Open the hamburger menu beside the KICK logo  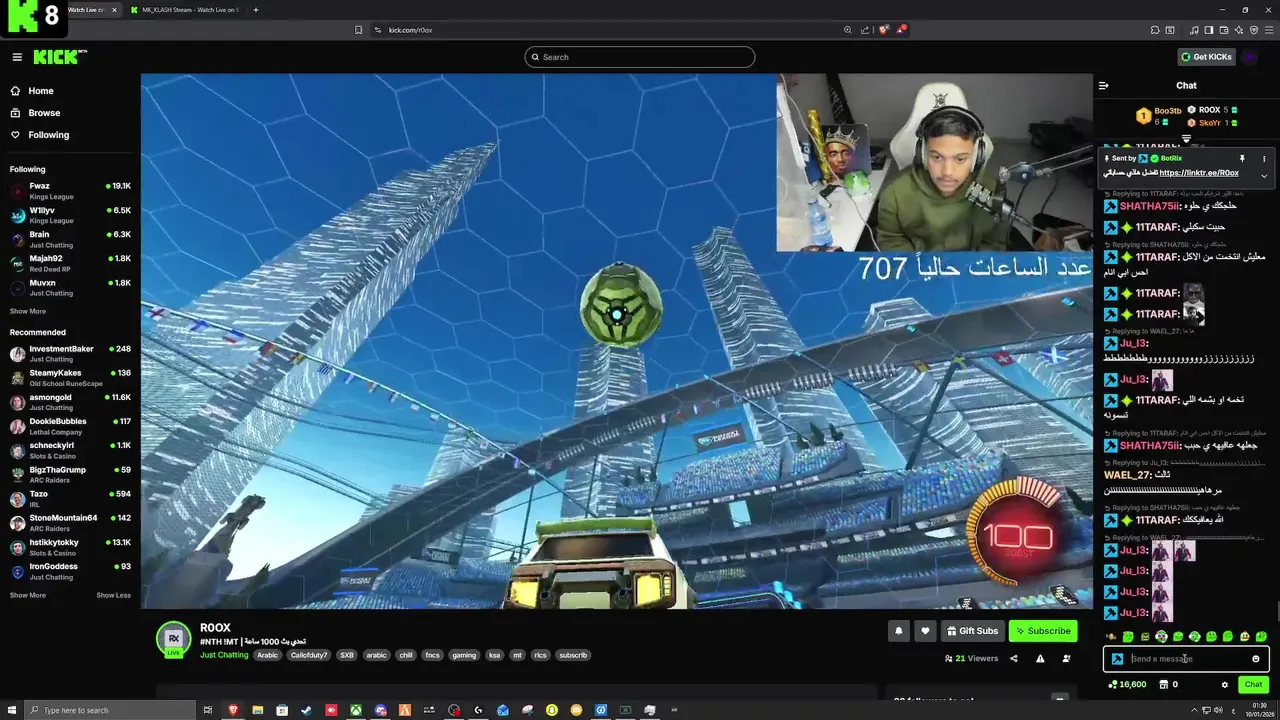(x=17, y=57)
